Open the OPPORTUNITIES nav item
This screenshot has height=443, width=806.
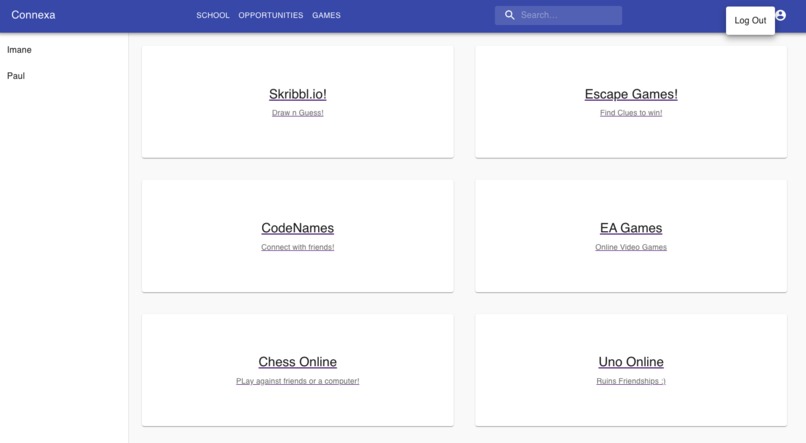pyautogui.click(x=270, y=15)
